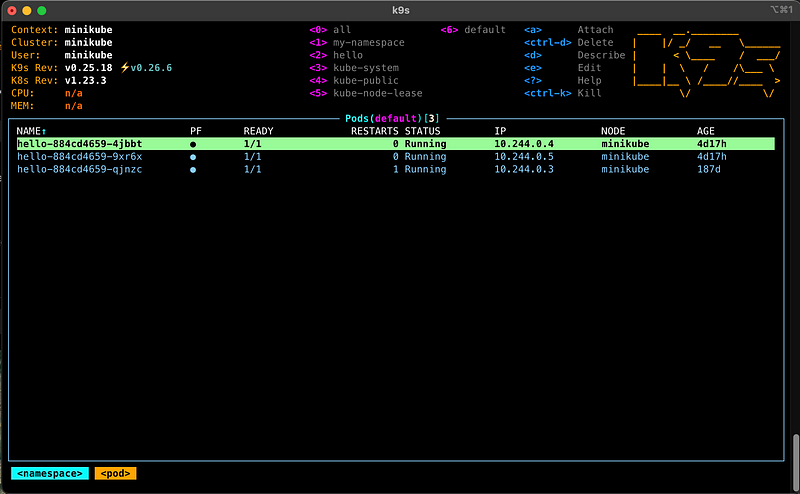Screen dimensions: 800x494
Task: Click the MEM n/a value
Action: (73, 106)
